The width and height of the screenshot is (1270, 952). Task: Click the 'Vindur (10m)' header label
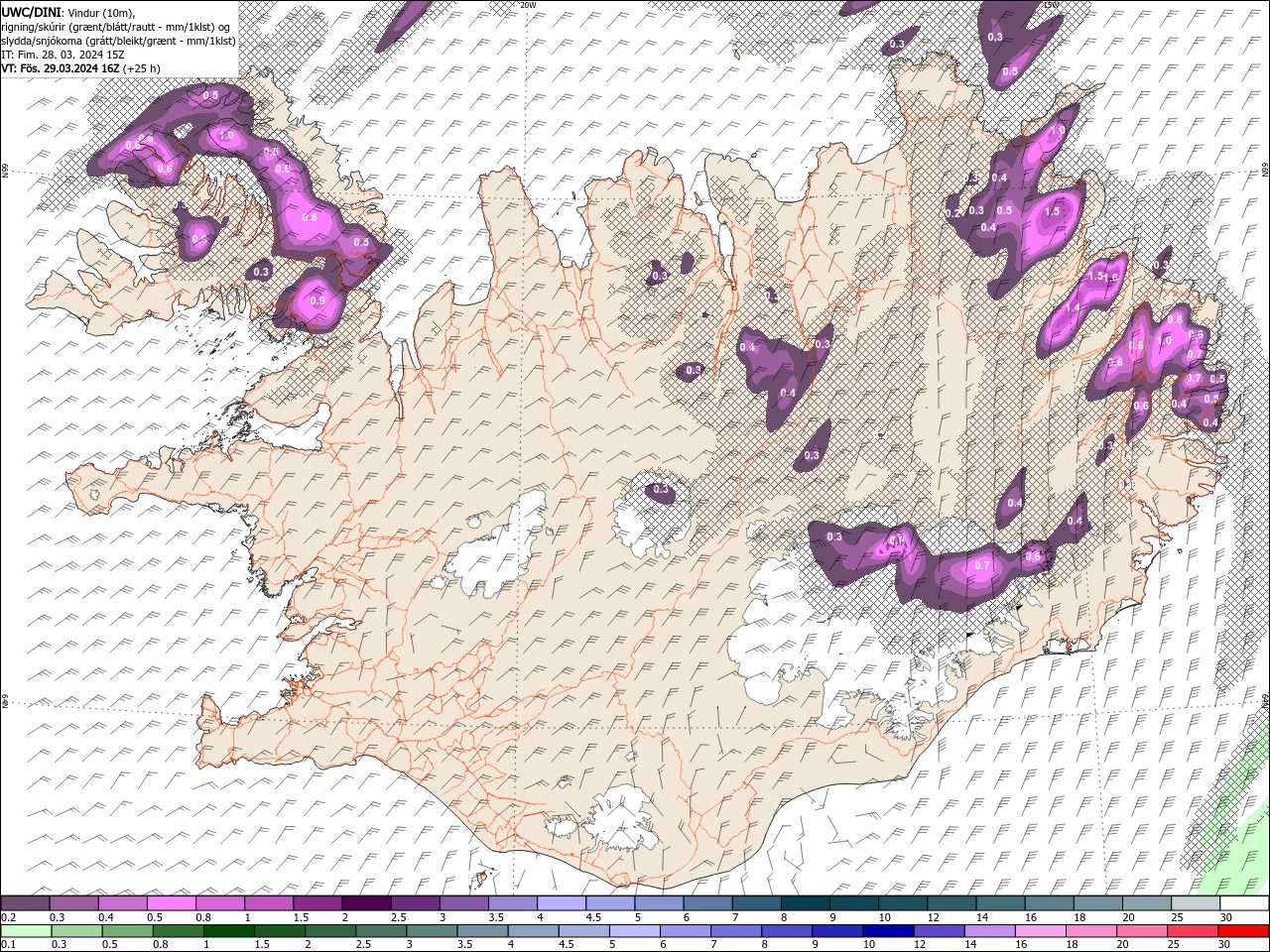point(103,12)
